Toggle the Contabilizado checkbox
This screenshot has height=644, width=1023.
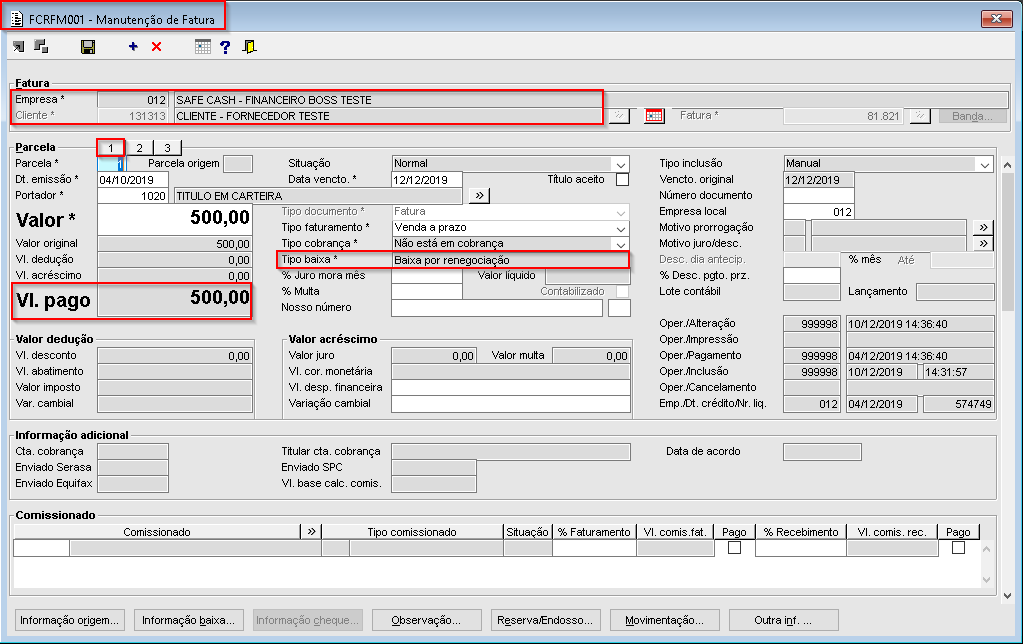(622, 291)
